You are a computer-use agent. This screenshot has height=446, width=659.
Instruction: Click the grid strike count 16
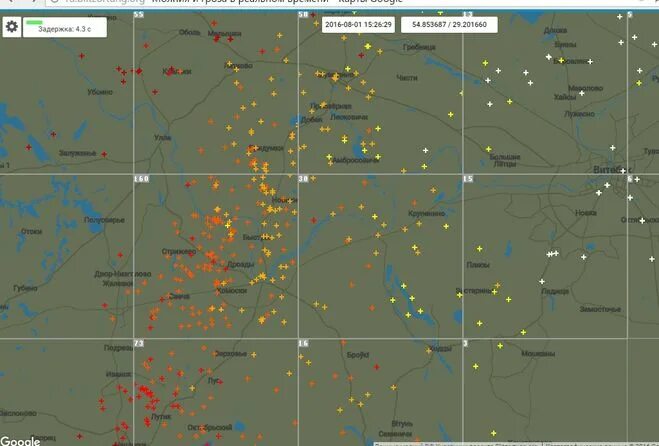point(303,343)
